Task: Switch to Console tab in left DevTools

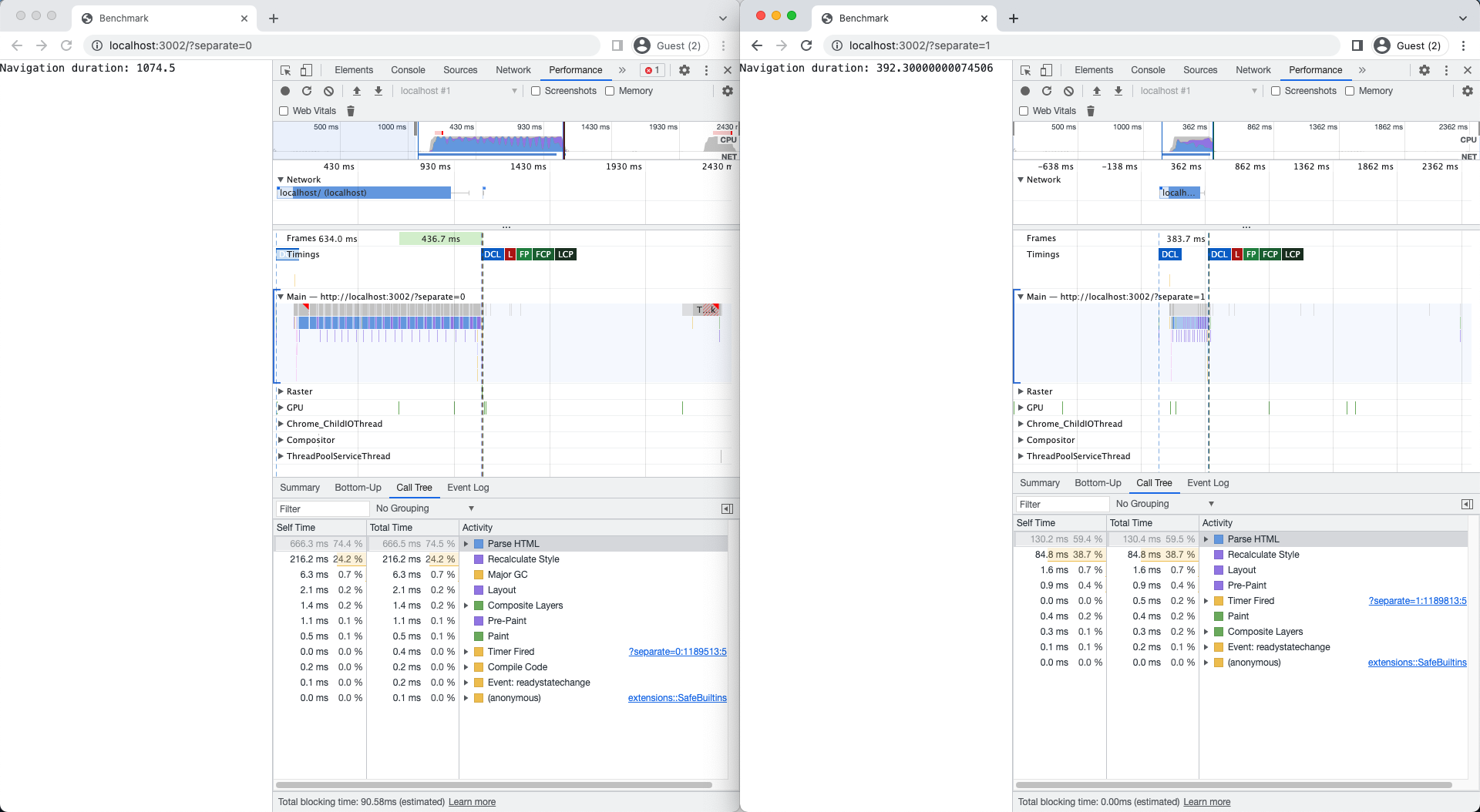Action: 408,70
